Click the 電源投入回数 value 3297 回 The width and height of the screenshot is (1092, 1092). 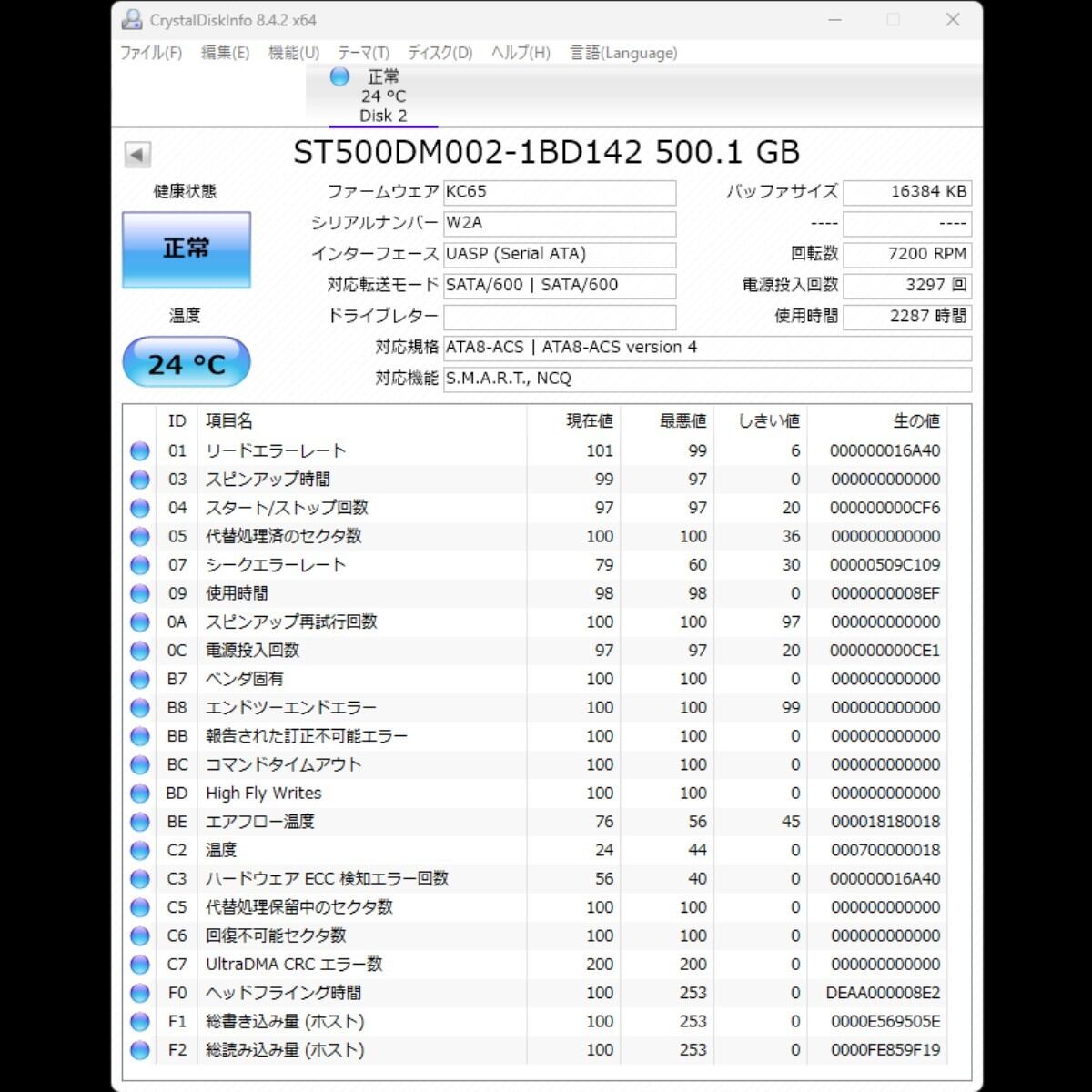[x=907, y=285]
